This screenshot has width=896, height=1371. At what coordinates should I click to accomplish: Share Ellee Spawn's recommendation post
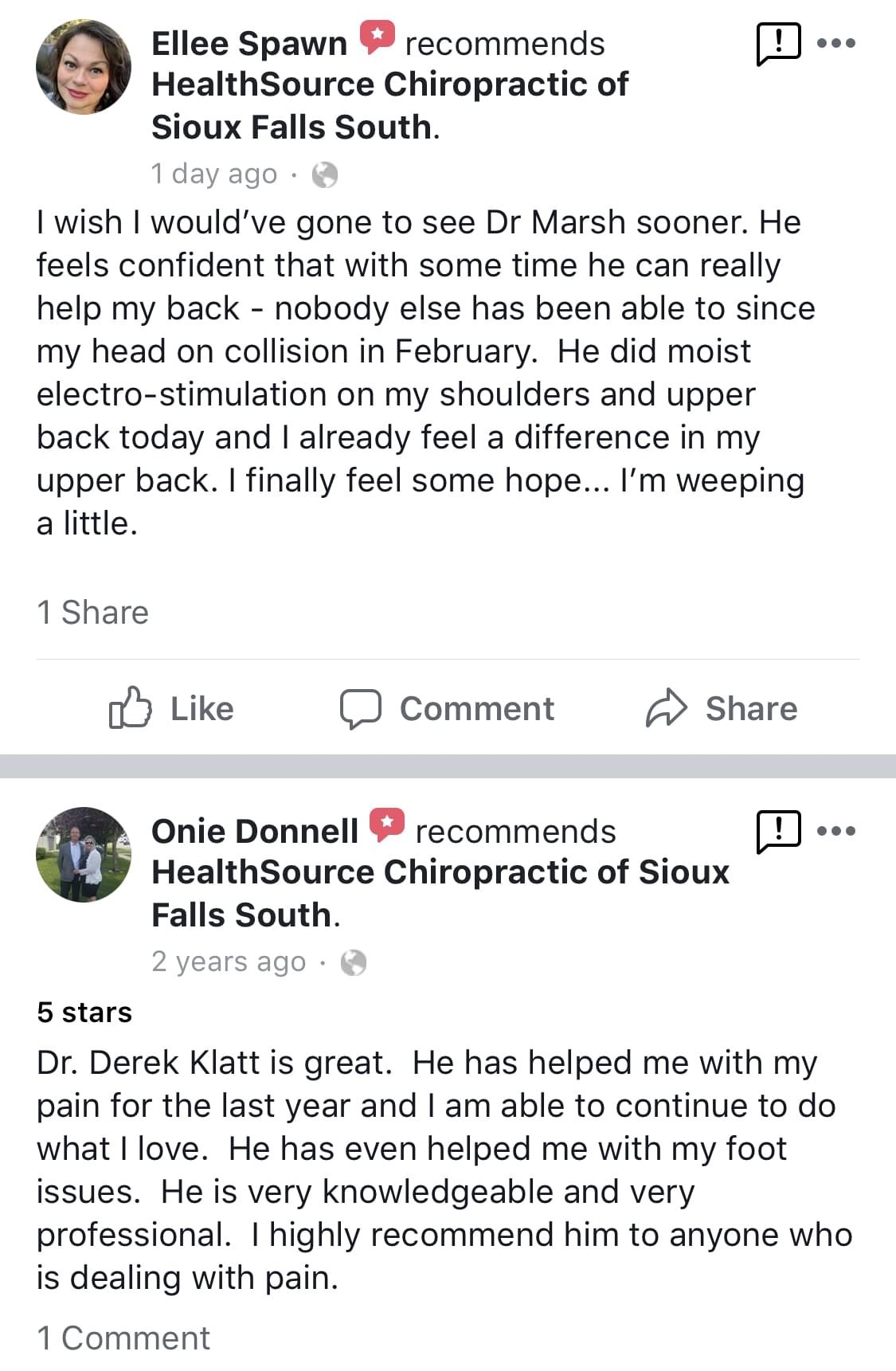pyautogui.click(x=721, y=708)
